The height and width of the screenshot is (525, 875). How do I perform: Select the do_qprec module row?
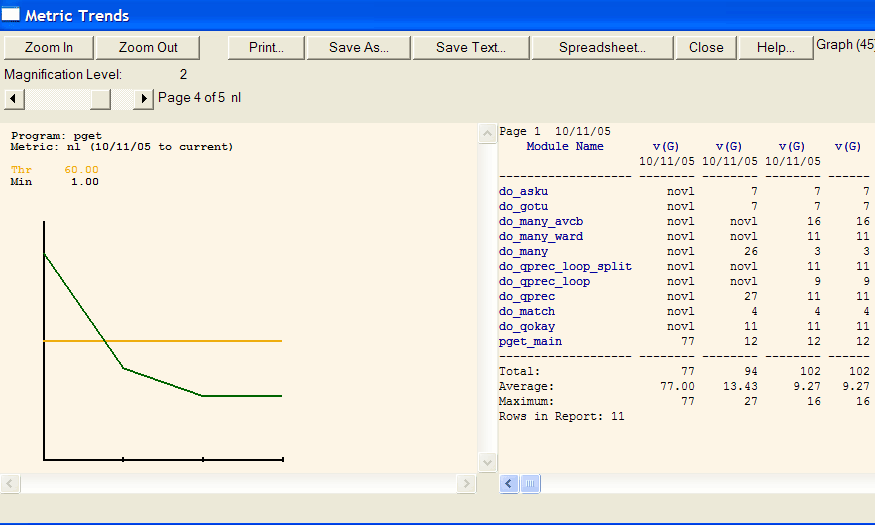(x=684, y=297)
